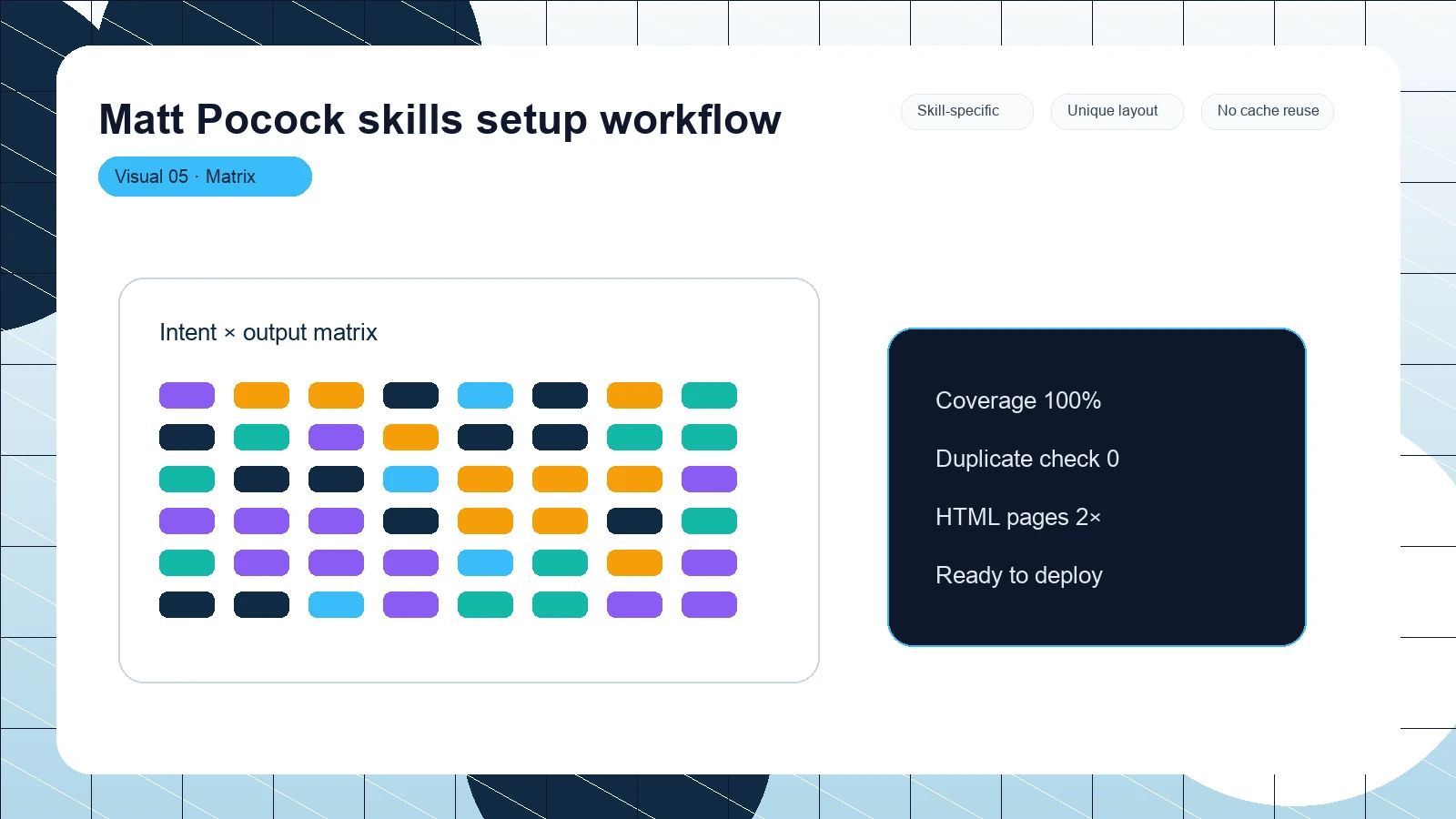The image size is (1456, 819).
Task: Click the purple cell starting matrix row one
Action: (x=187, y=396)
